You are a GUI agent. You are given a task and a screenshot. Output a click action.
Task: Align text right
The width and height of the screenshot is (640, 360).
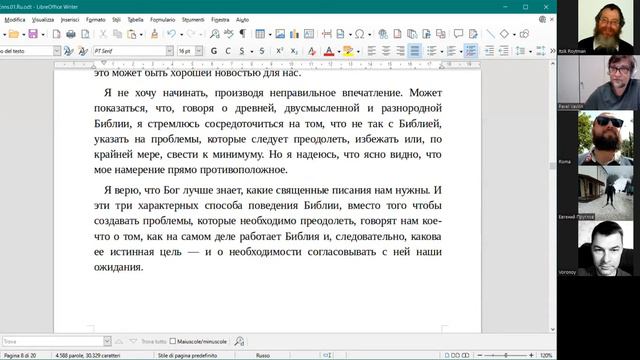(x=400, y=51)
